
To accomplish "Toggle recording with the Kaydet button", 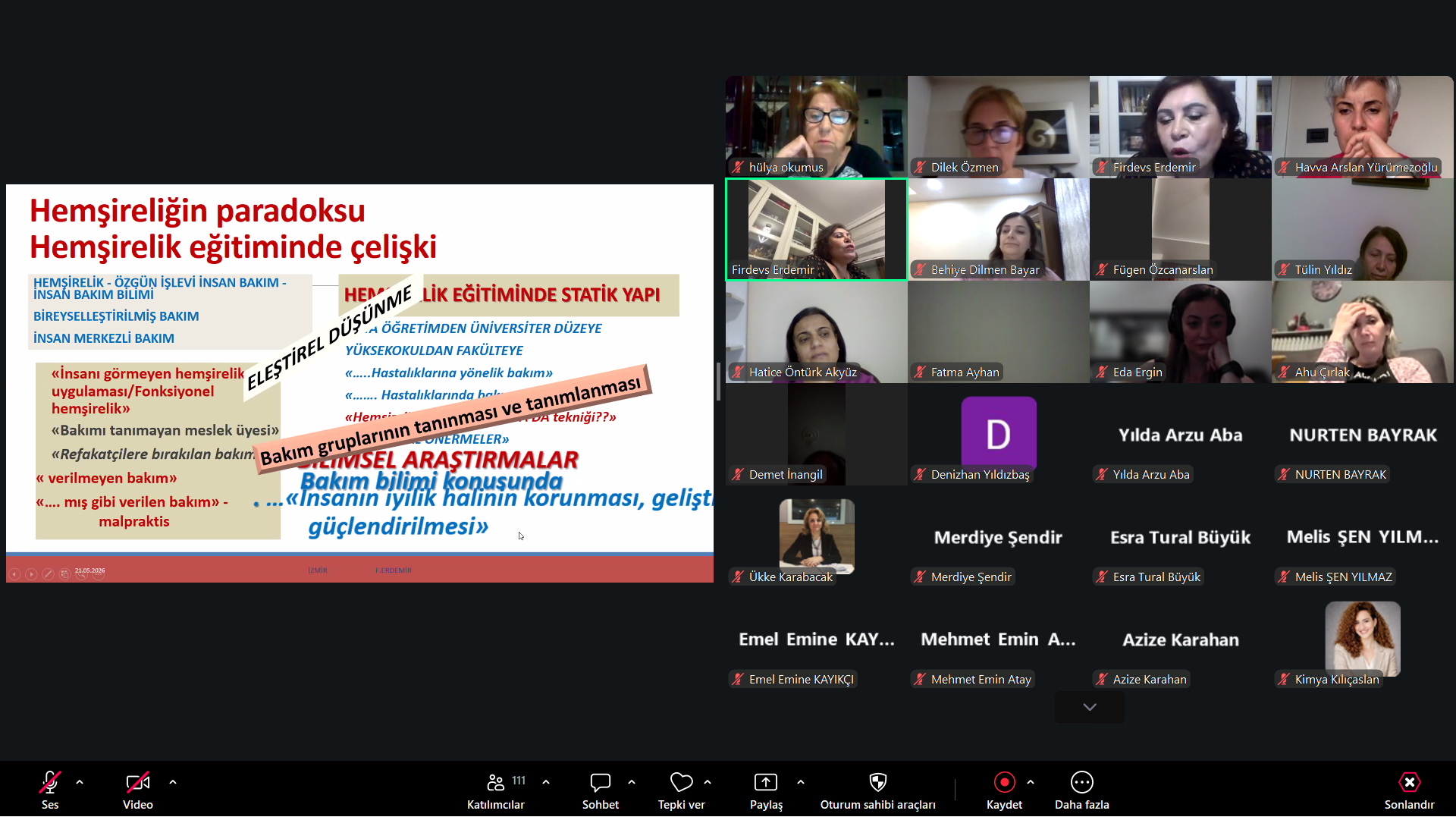I will [1004, 790].
